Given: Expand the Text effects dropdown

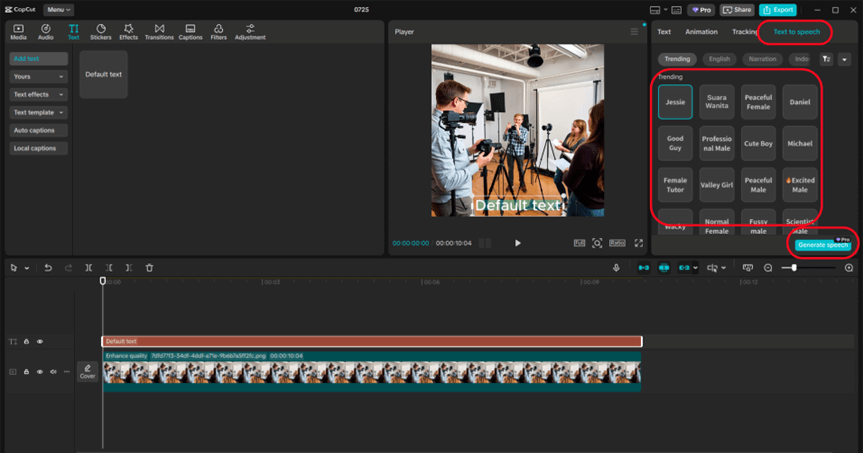Looking at the screenshot, I should (38, 94).
